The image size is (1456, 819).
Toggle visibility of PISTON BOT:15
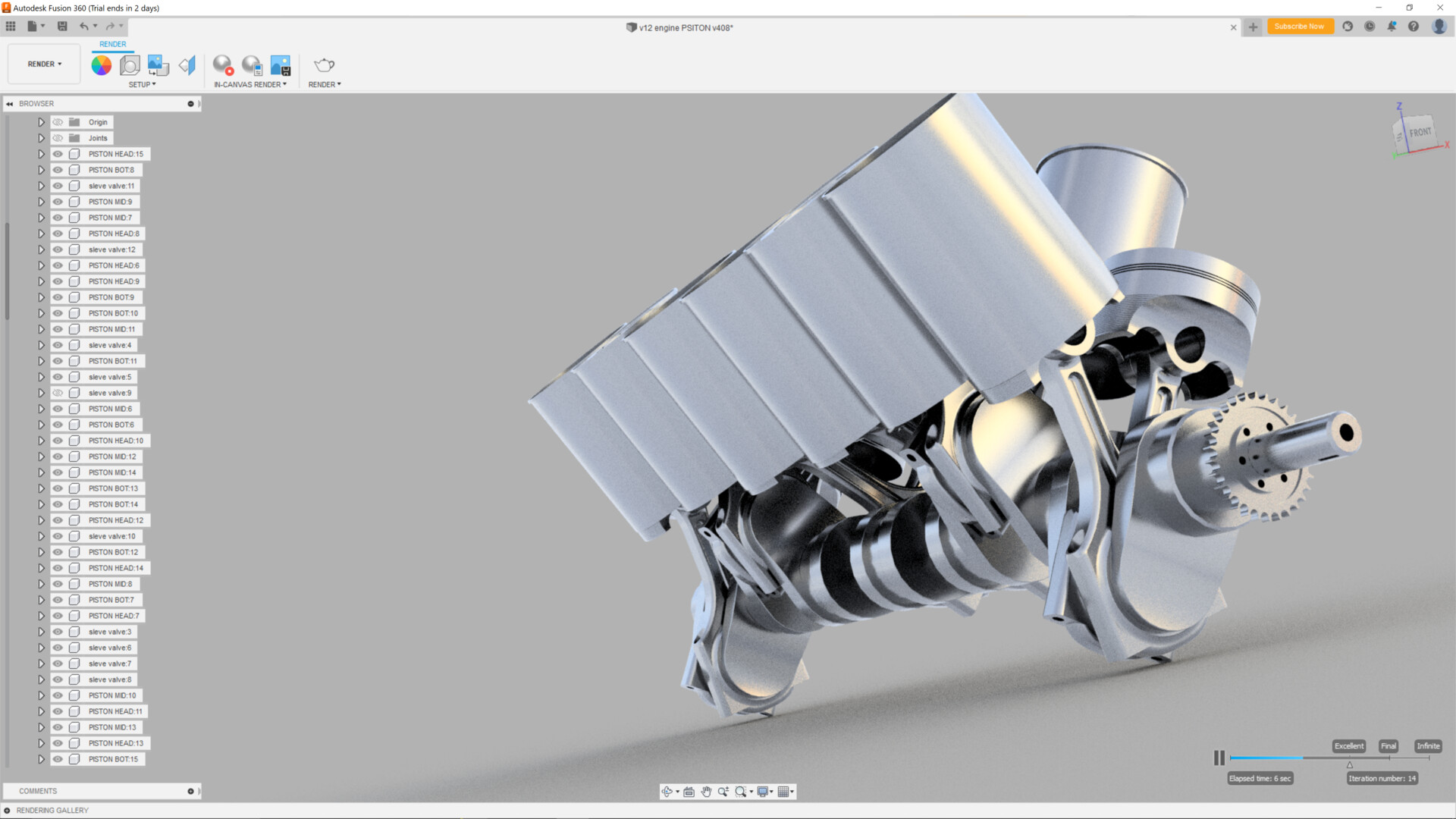point(58,758)
